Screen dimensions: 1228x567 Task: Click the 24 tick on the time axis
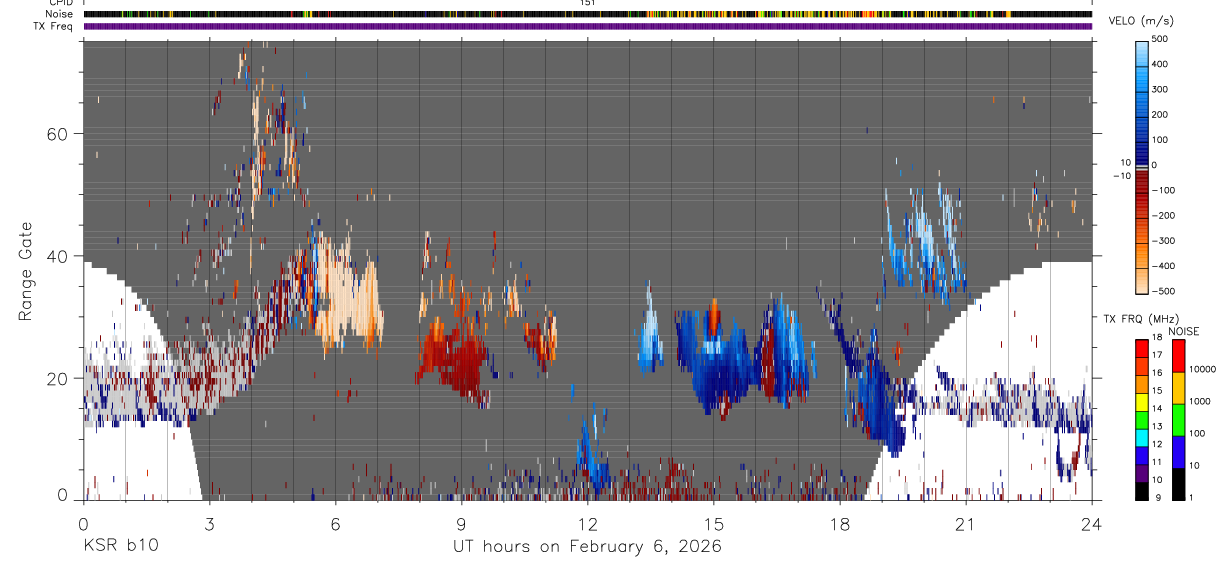point(1091,523)
